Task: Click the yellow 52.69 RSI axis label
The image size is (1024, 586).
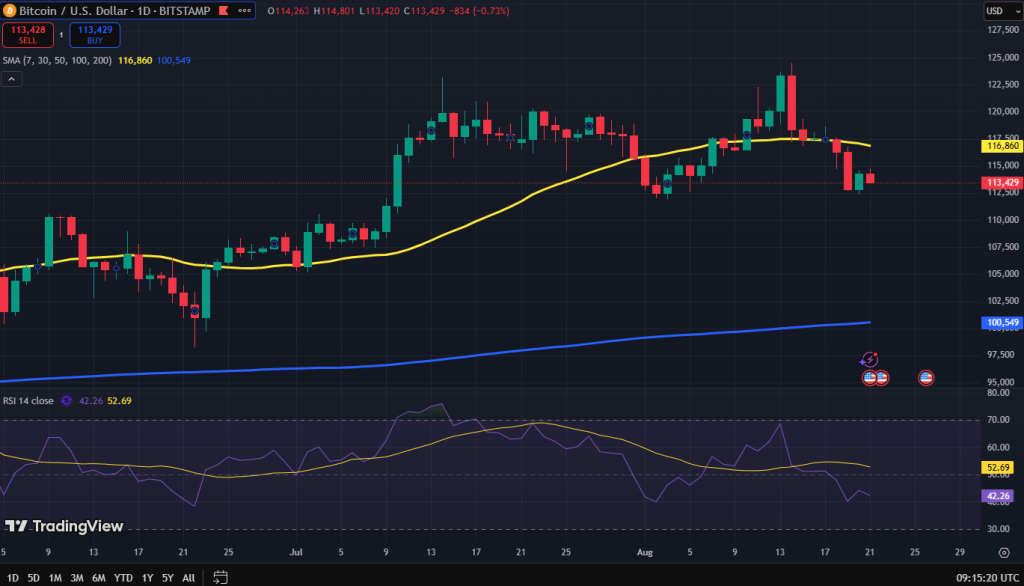Action: [998, 468]
